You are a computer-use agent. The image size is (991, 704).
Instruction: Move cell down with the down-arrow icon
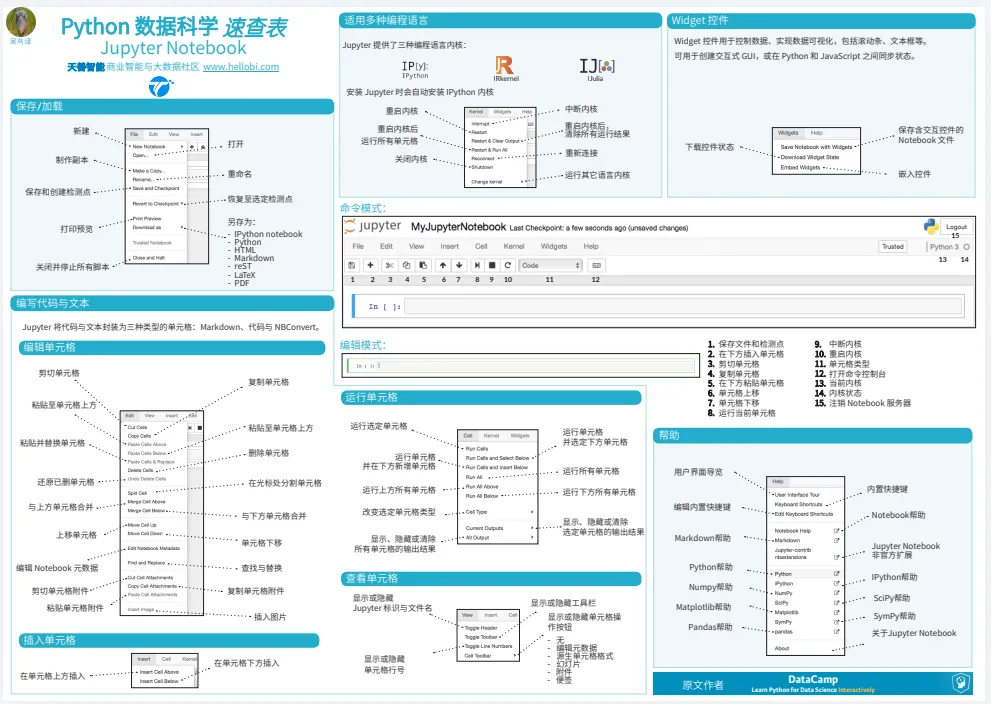[459, 265]
